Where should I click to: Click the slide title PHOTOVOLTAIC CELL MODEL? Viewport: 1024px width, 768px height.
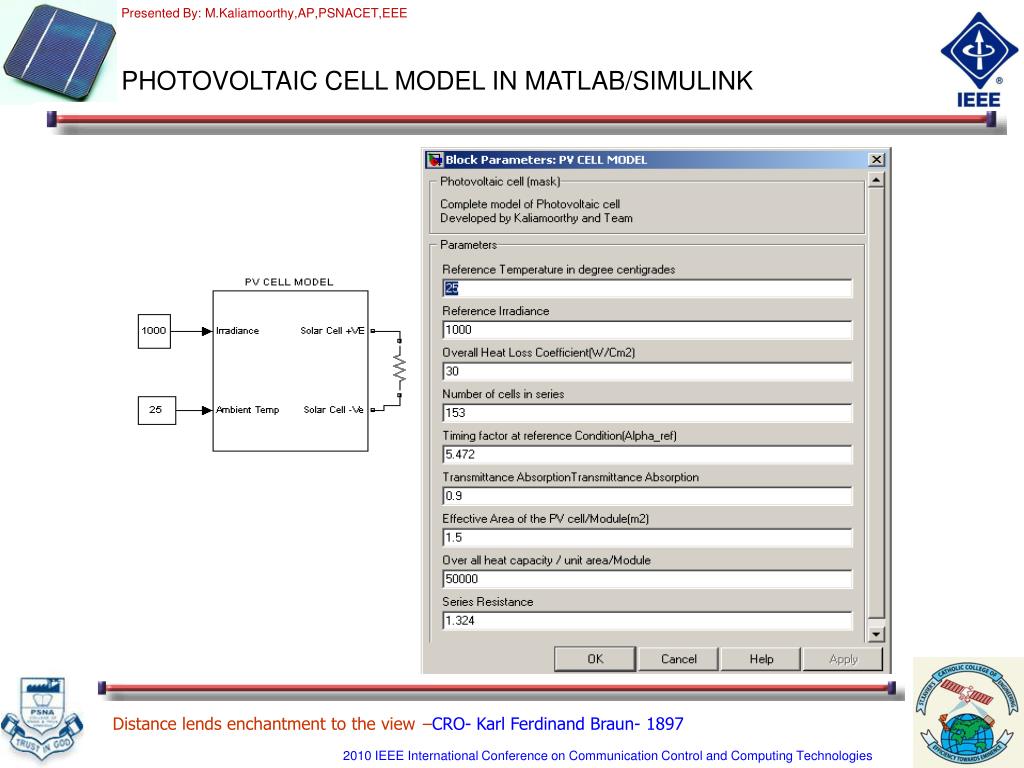point(437,81)
